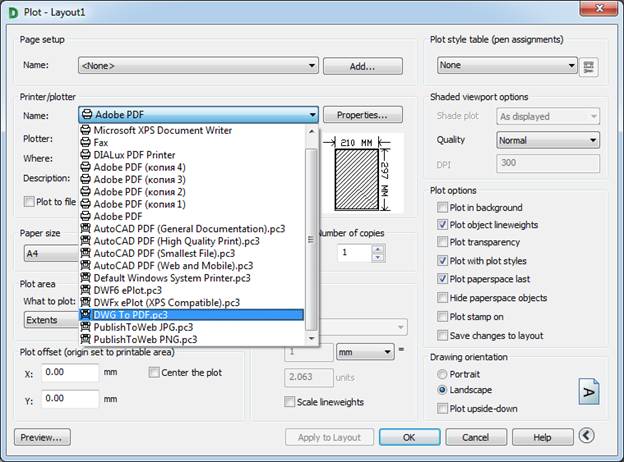This screenshot has height=462, width=624.
Task: Click the collapse dialog arrow beside Help
Action: tap(587, 436)
